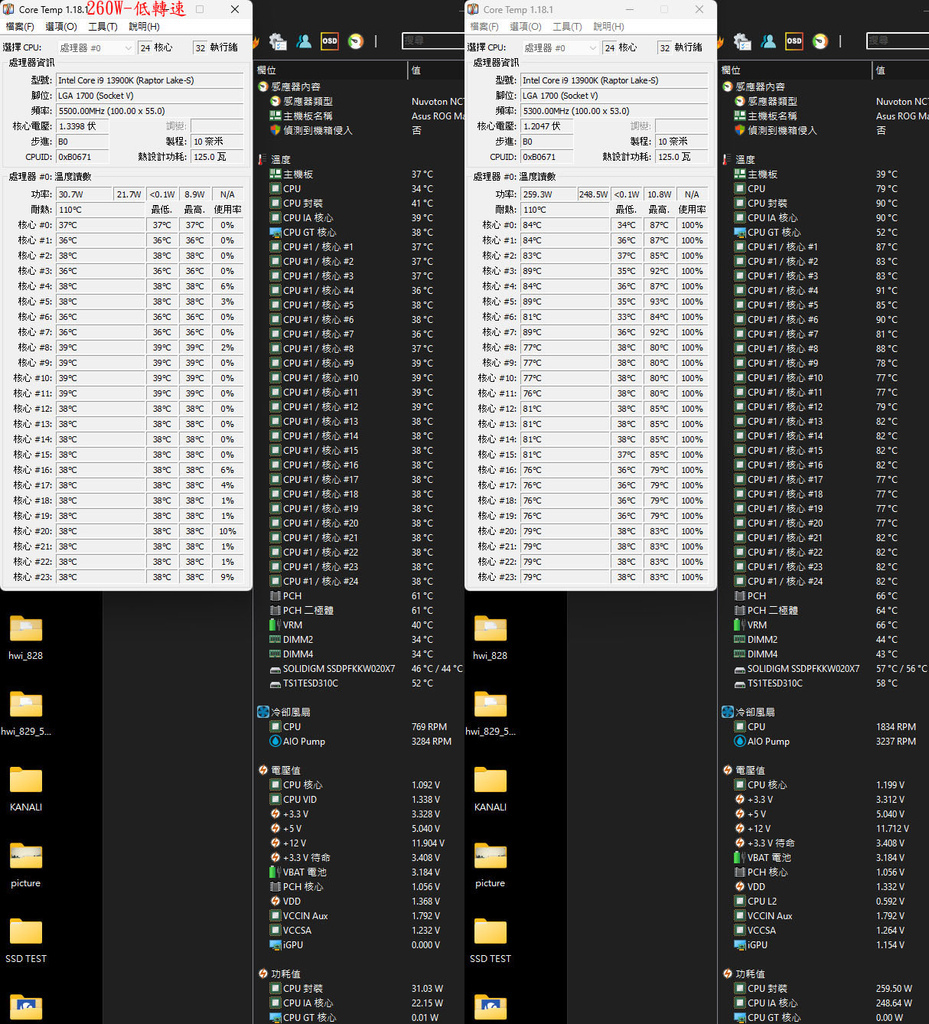Click the blue users icon in left AIDA64 toolbar
The image size is (929, 1024).
[304, 41]
